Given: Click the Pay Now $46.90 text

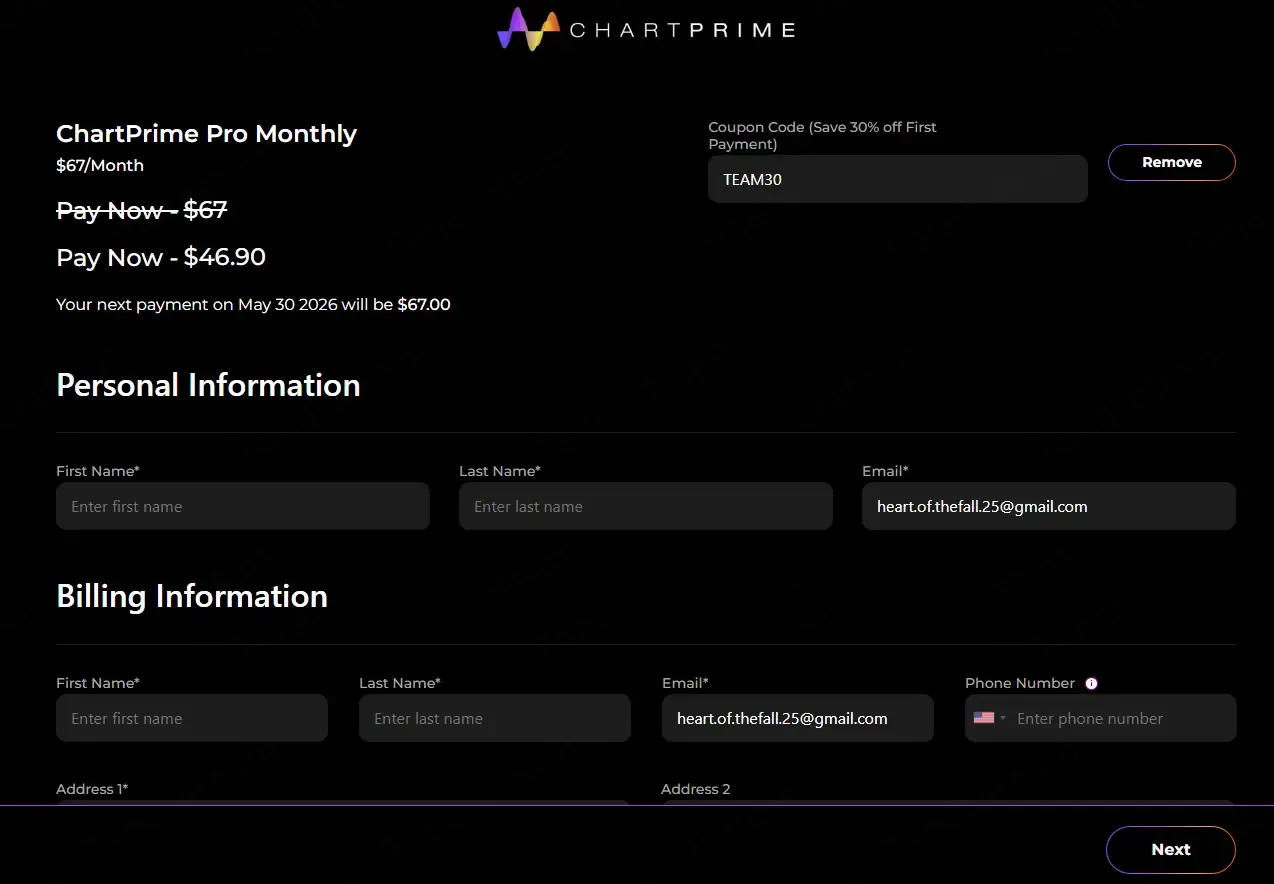Looking at the screenshot, I should click(161, 257).
